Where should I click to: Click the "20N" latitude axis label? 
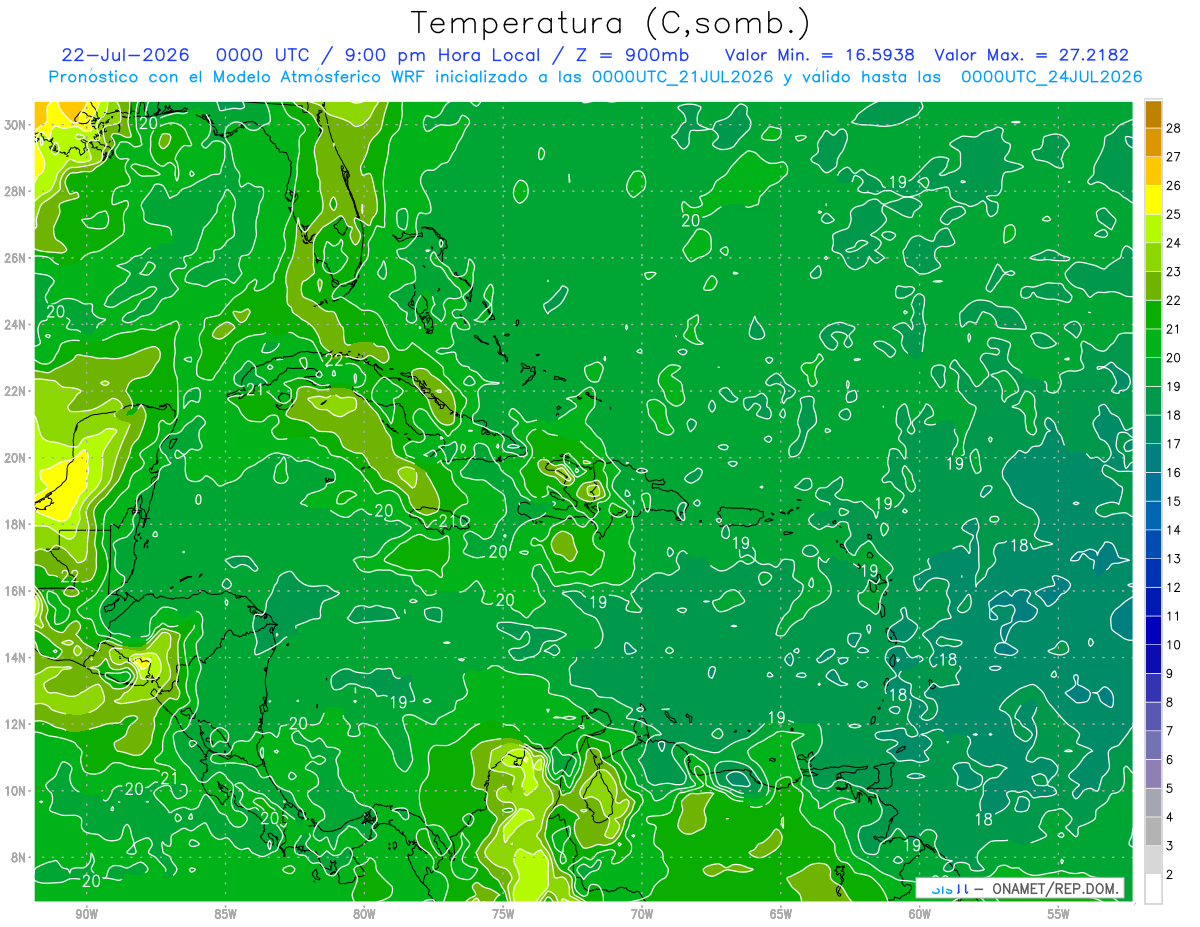click(x=16, y=457)
